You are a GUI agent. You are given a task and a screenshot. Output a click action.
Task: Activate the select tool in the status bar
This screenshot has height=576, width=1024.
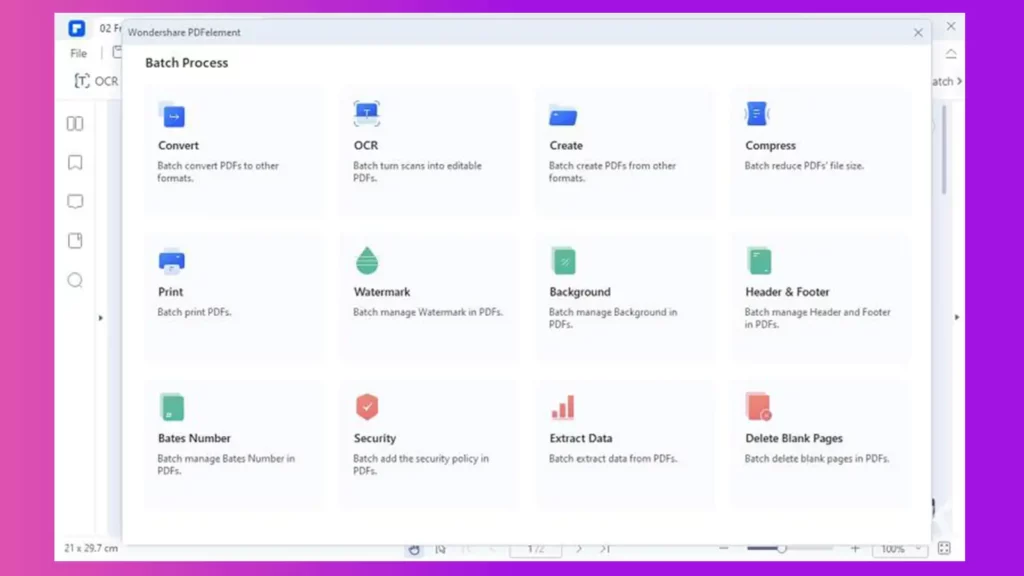pyautogui.click(x=441, y=549)
